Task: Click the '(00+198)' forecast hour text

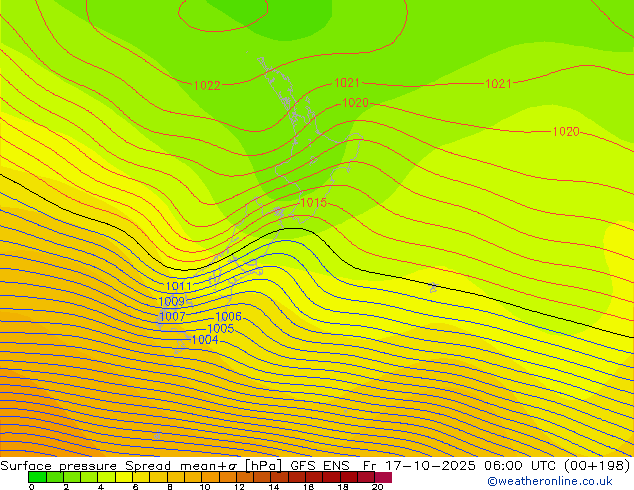Action: [597, 465]
